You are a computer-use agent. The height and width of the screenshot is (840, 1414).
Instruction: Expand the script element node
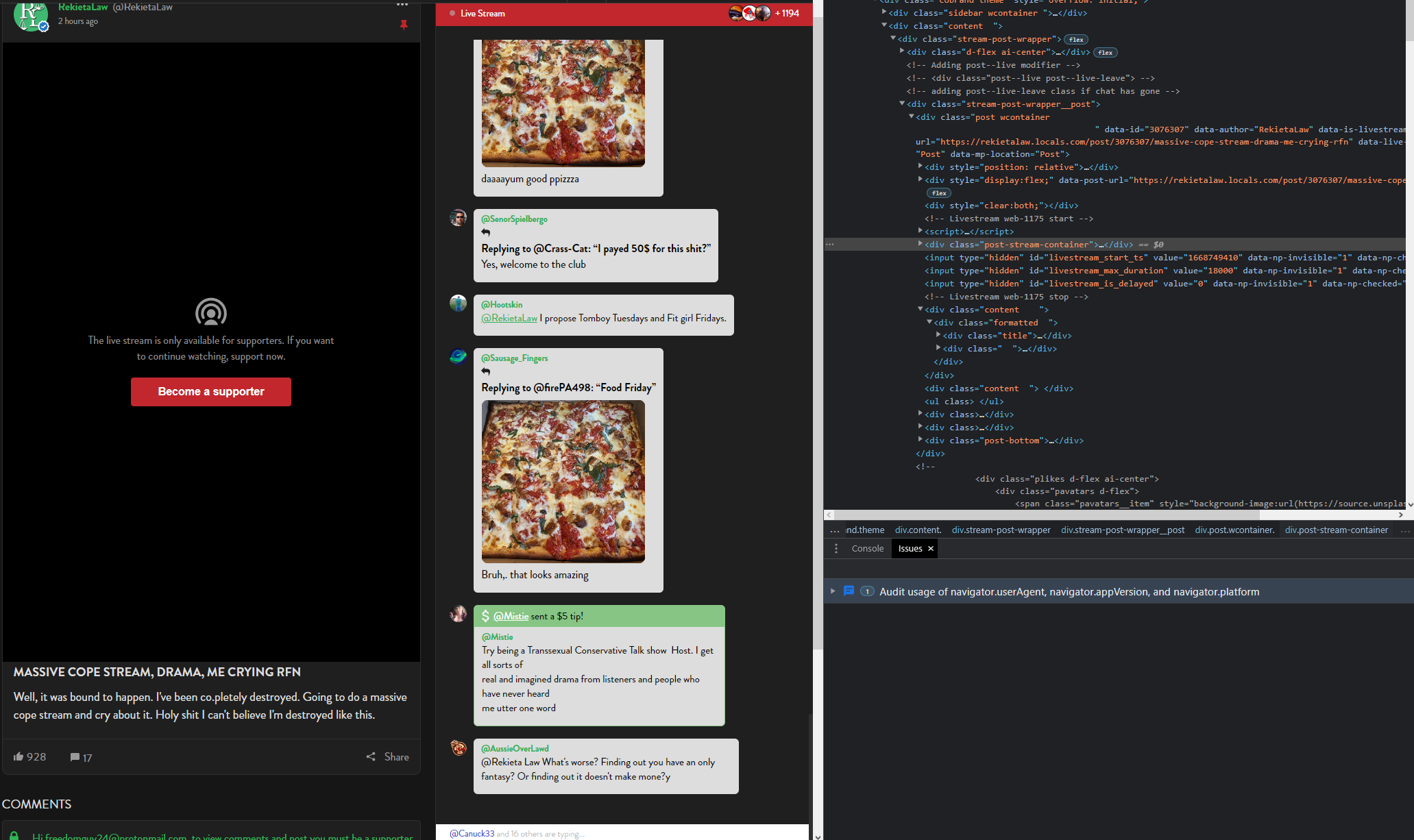920,231
